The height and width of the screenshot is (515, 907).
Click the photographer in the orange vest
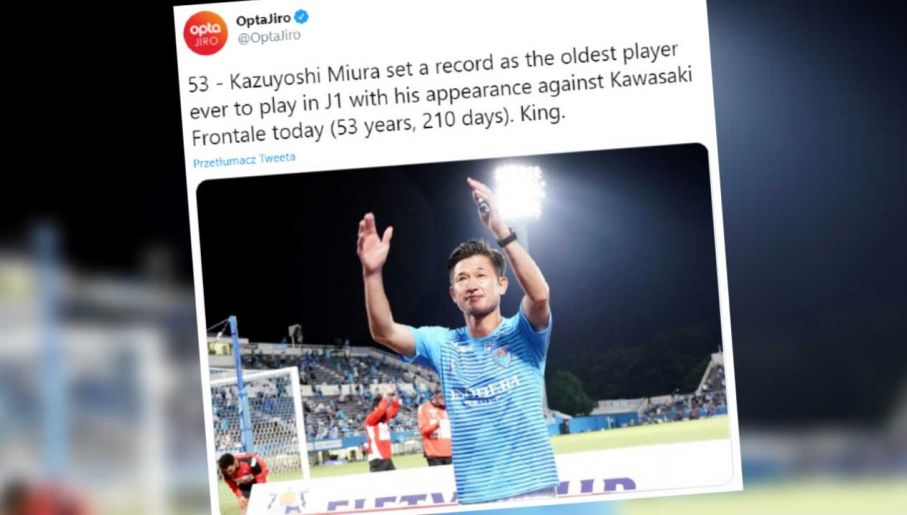[x=435, y=428]
